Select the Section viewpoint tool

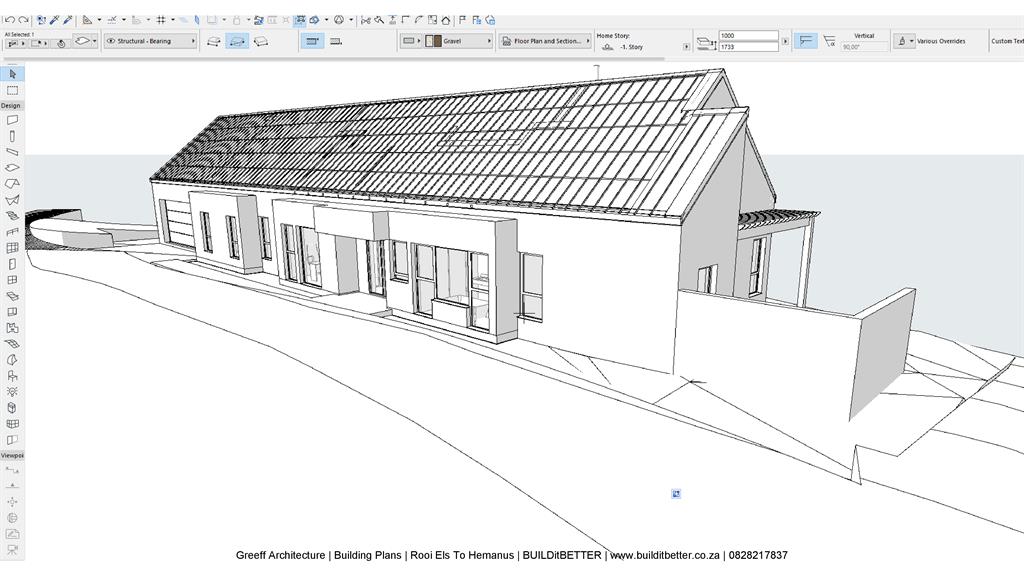point(12,470)
